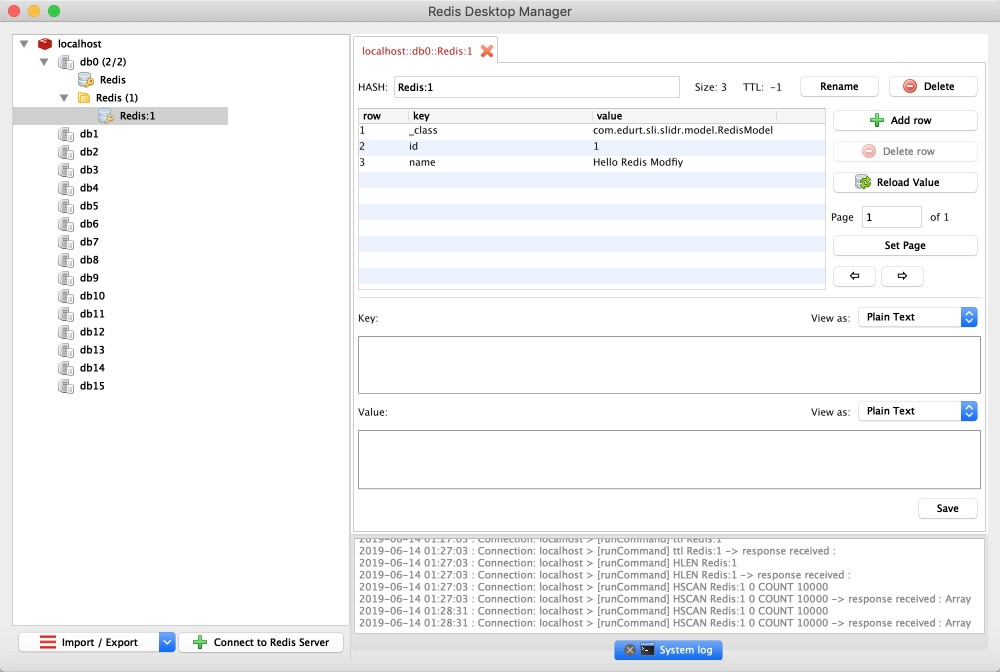Click into the Key text area

[668, 365]
